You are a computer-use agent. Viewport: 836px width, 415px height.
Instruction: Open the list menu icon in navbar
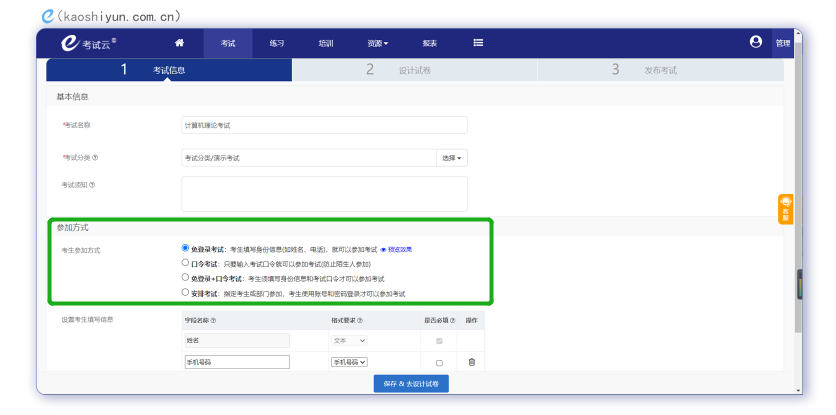tap(478, 43)
